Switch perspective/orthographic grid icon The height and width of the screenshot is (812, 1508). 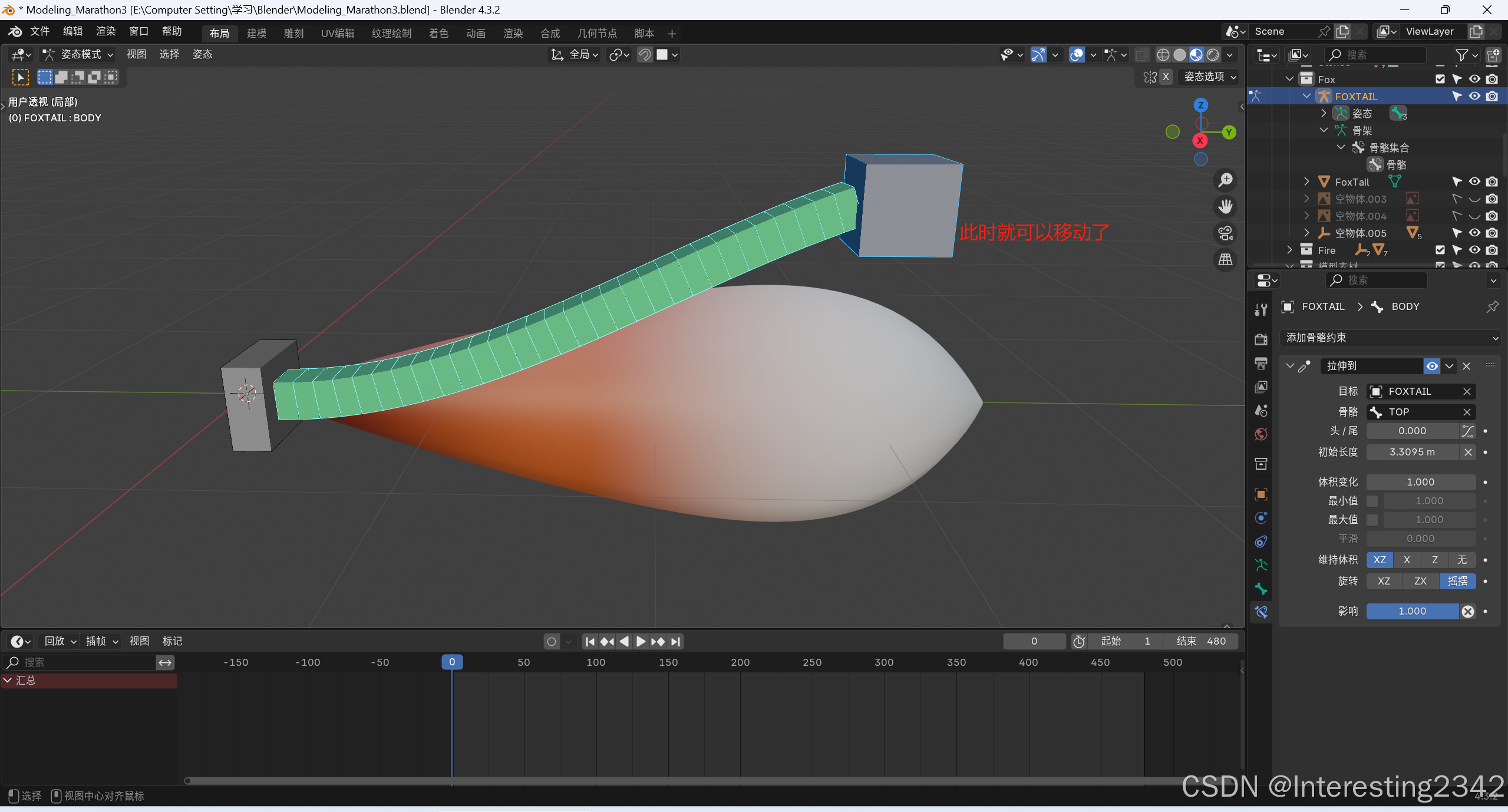point(1226,260)
